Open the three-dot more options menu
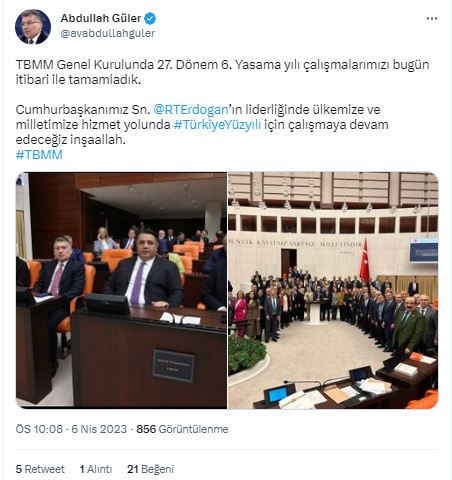The width and height of the screenshot is (452, 480). (432, 19)
